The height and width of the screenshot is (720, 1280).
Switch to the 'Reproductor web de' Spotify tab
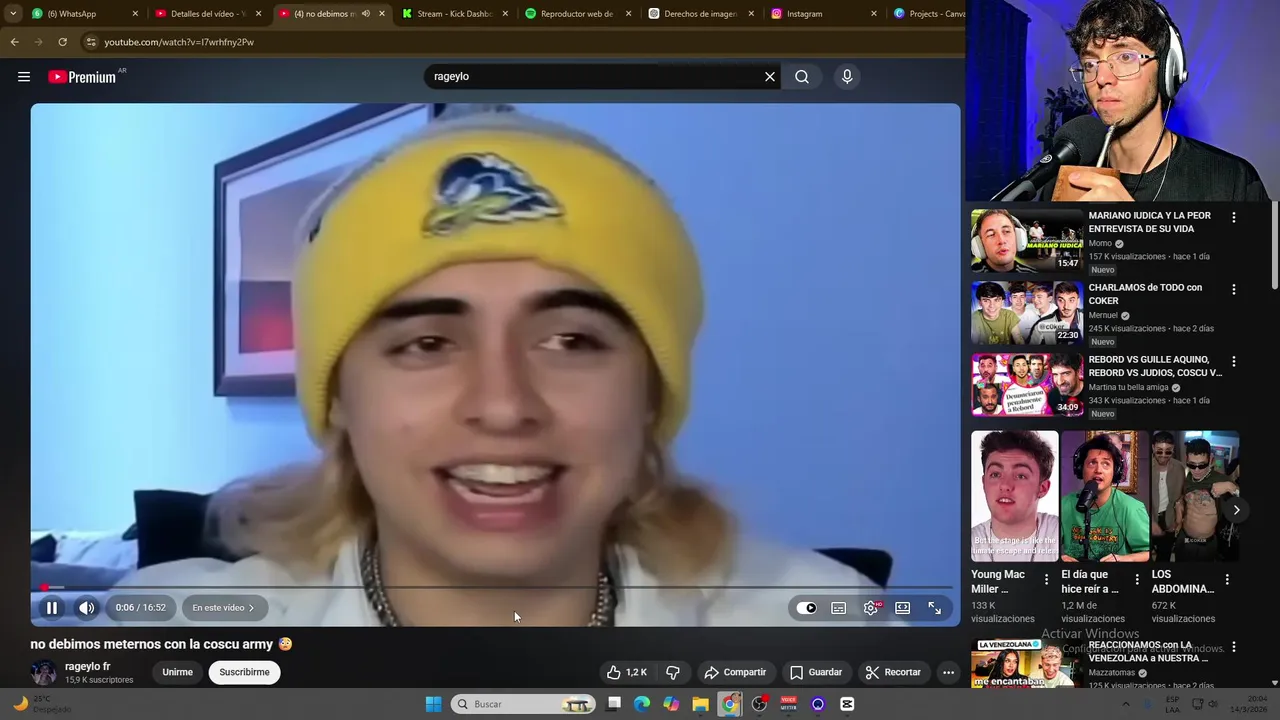pyautogui.click(x=577, y=14)
